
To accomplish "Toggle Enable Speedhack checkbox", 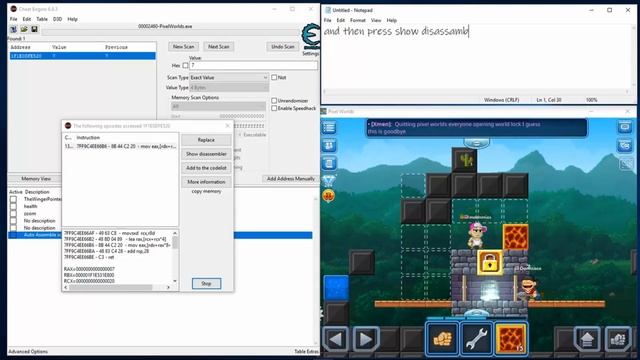I will coord(274,108).
